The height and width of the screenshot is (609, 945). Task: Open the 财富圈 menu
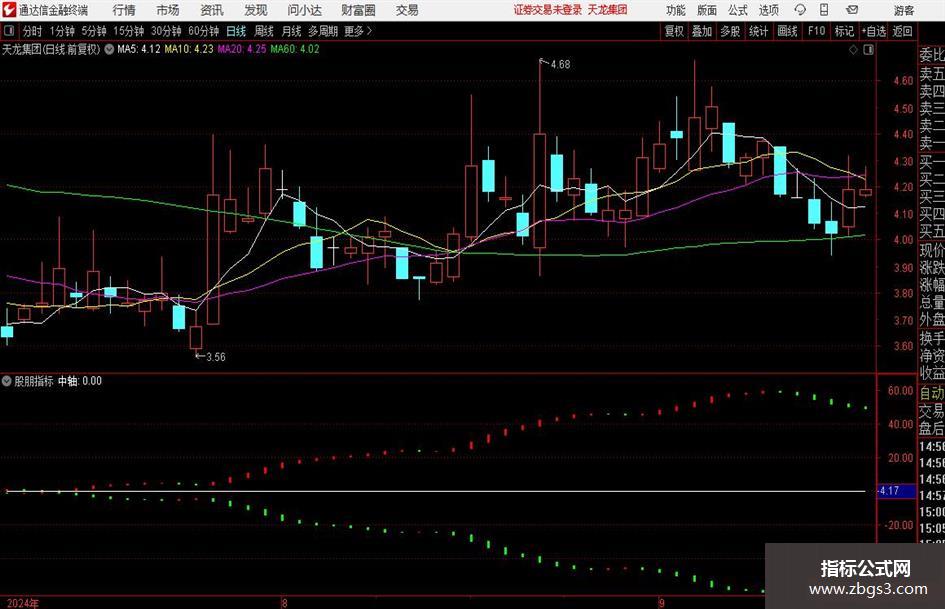pyautogui.click(x=358, y=10)
